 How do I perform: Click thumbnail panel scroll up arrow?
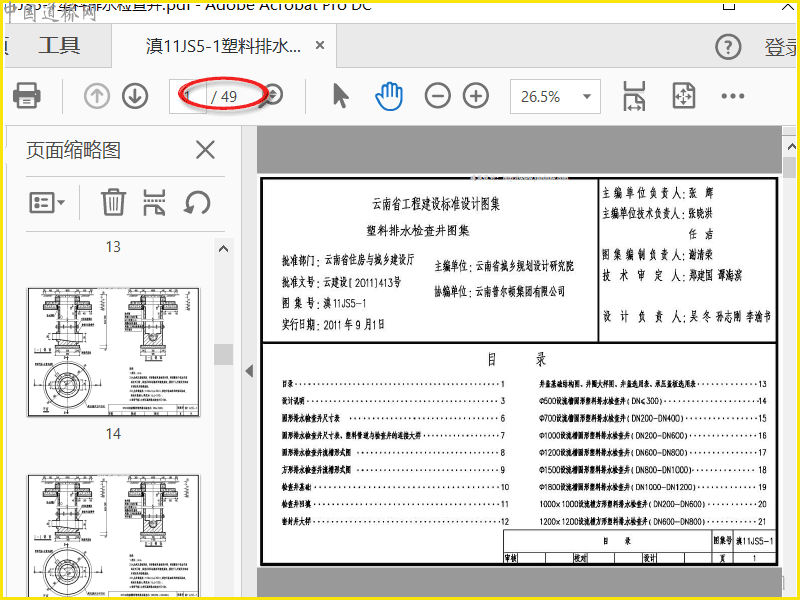pyautogui.click(x=223, y=249)
